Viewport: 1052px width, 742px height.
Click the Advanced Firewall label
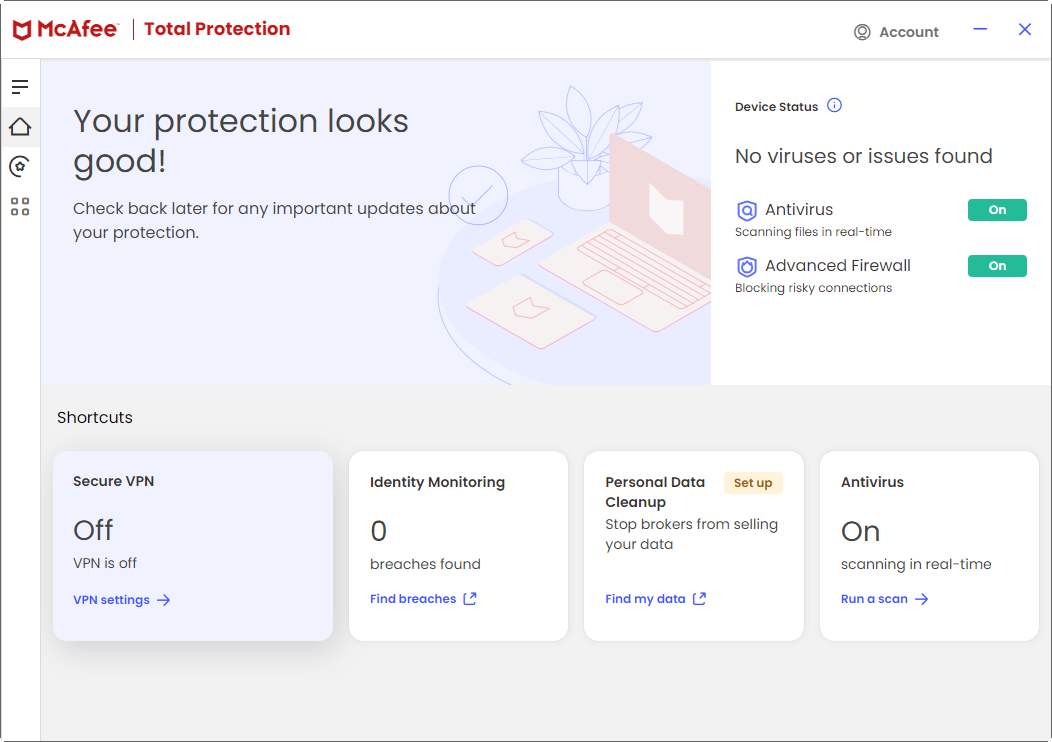(x=837, y=266)
